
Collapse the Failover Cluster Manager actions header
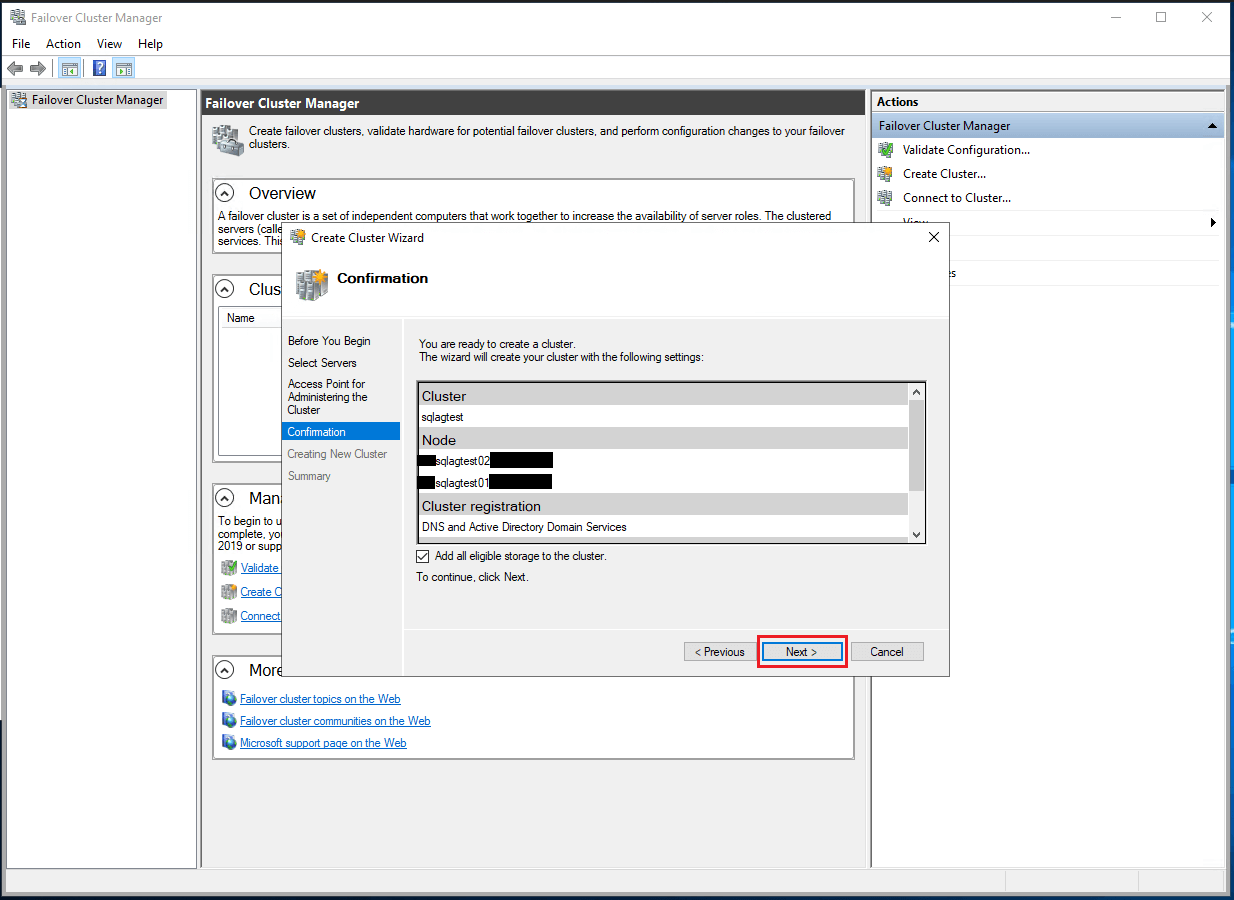(1212, 126)
